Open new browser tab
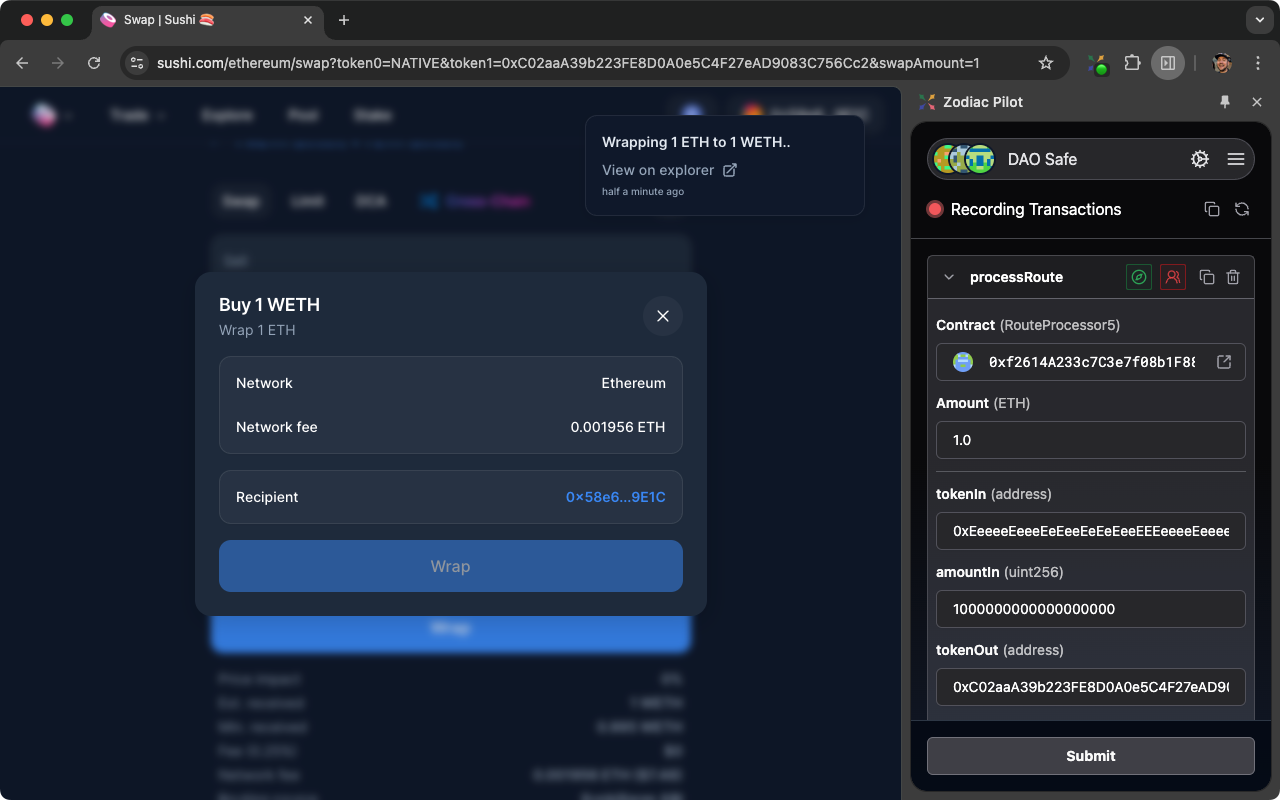1280x800 pixels. point(344,20)
